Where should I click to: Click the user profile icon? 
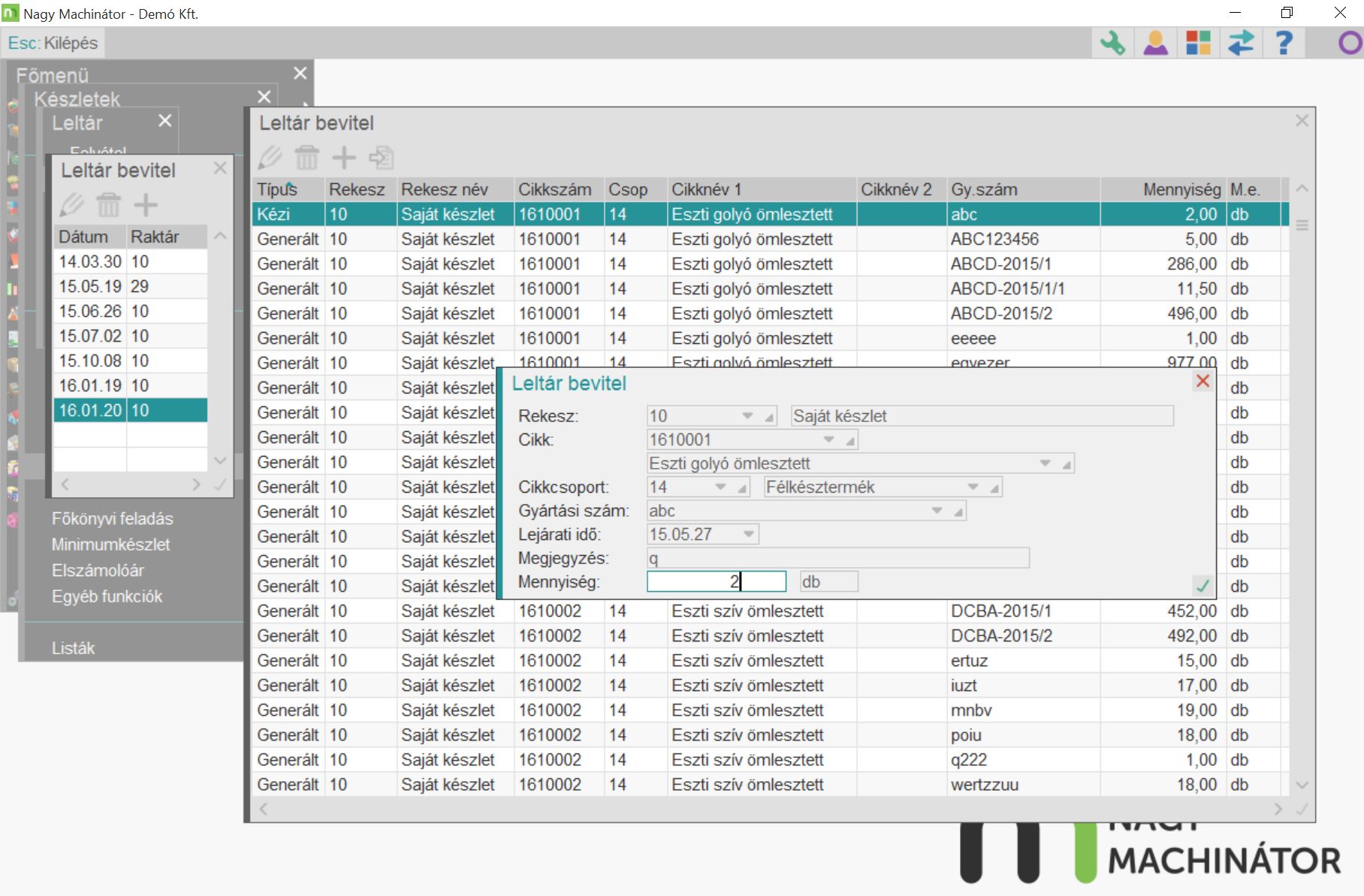[1155, 43]
